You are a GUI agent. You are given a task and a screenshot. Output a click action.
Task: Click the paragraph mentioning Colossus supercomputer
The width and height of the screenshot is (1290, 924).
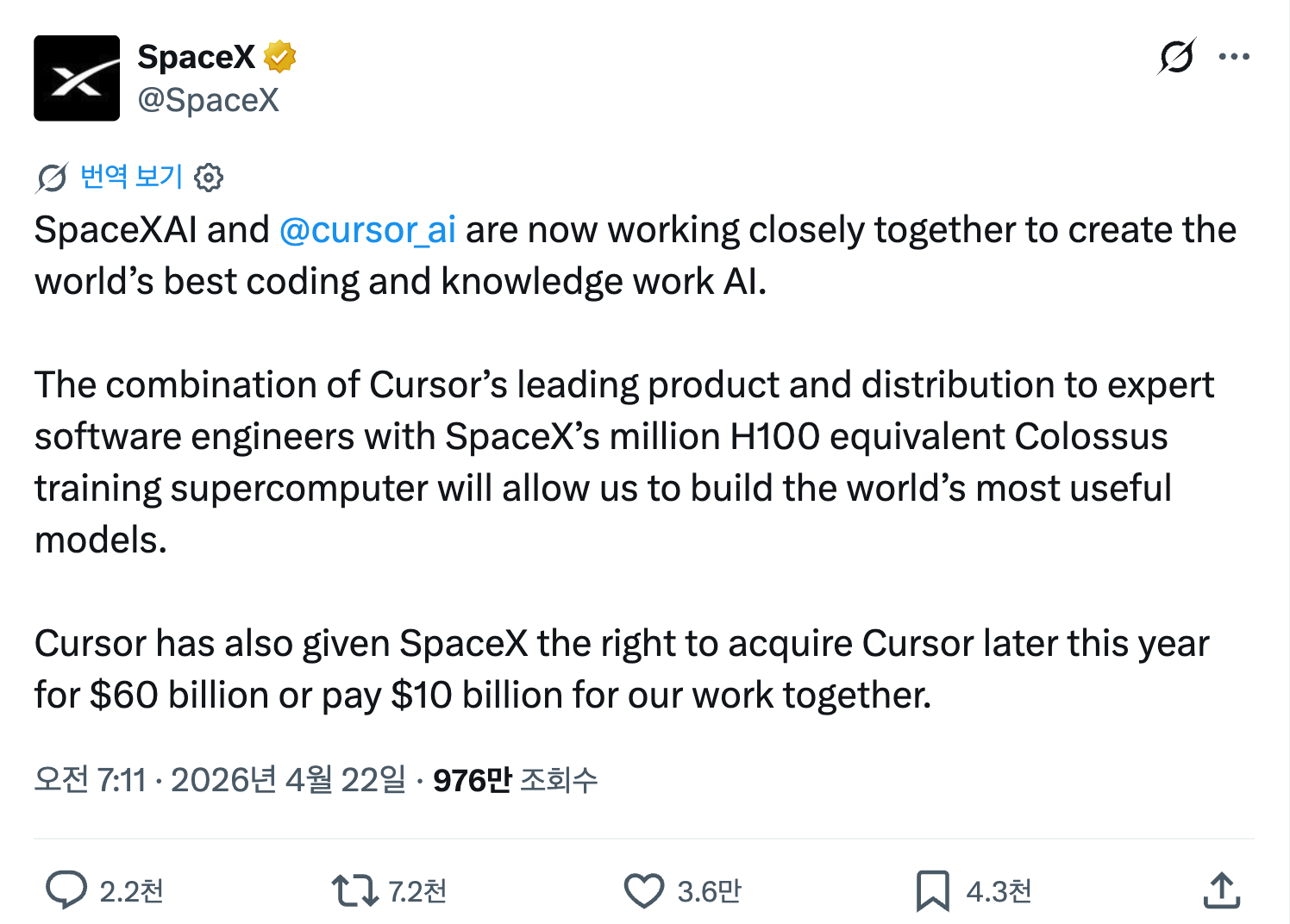point(604,462)
